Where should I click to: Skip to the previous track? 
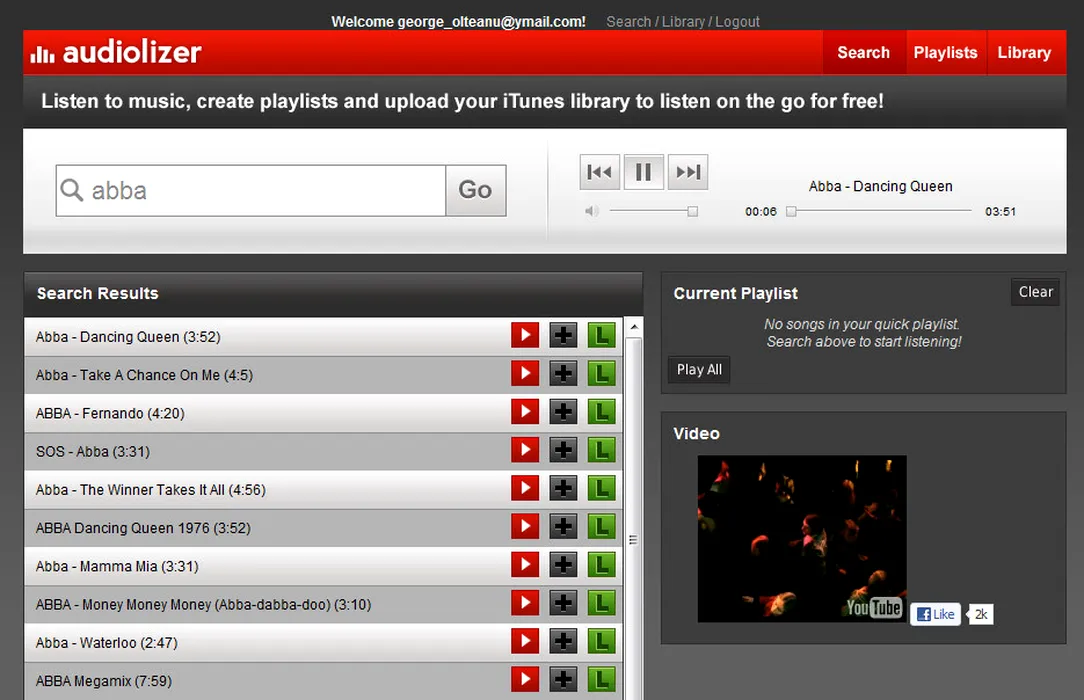click(599, 172)
